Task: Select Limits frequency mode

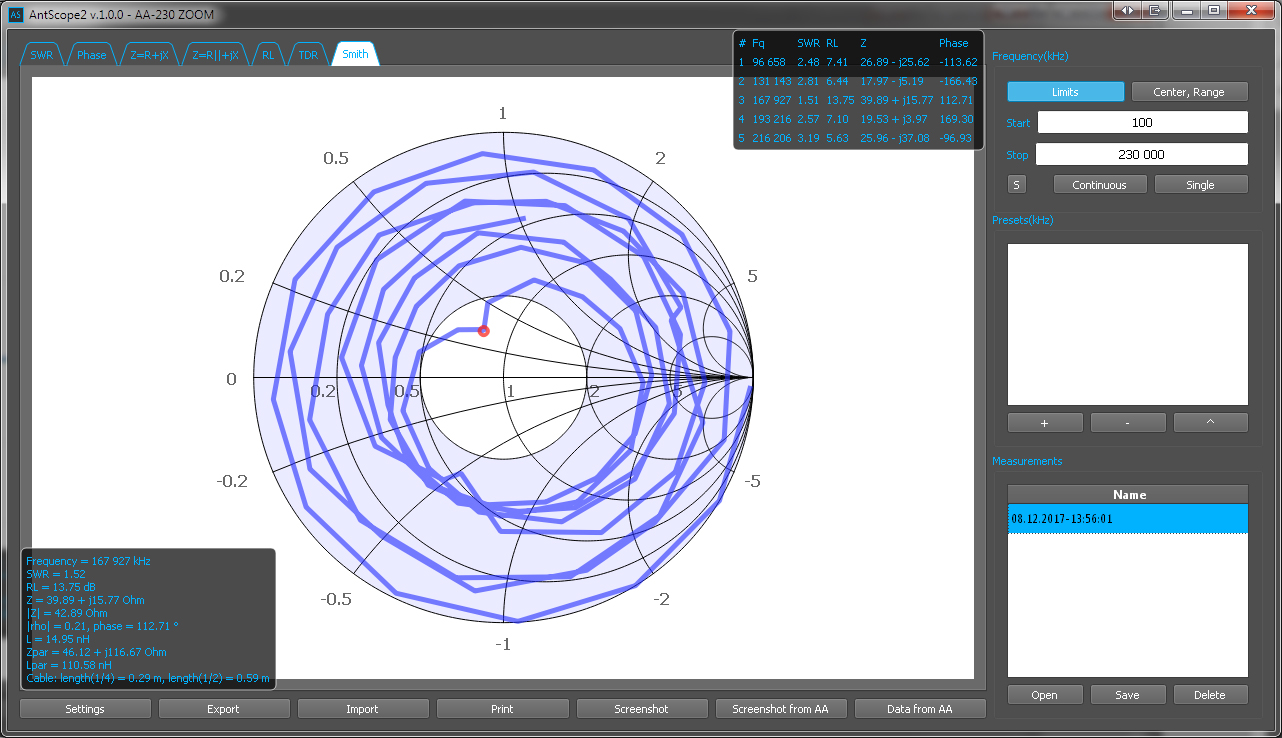Action: coord(1065,92)
